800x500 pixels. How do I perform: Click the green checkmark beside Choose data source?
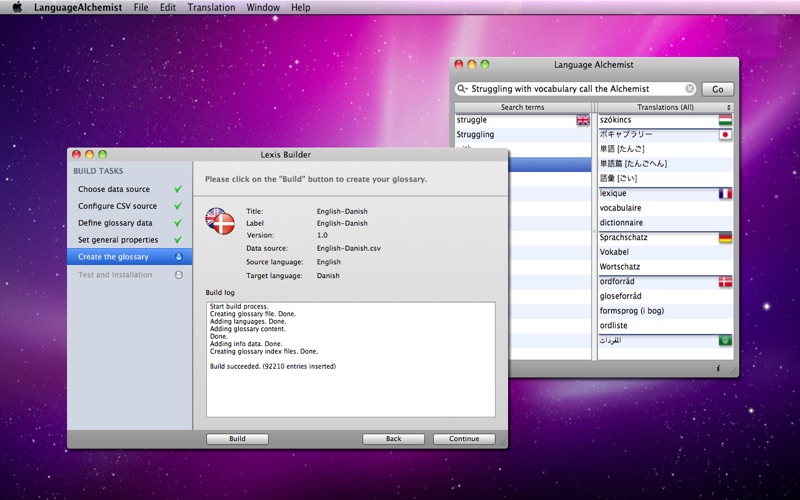pos(178,189)
